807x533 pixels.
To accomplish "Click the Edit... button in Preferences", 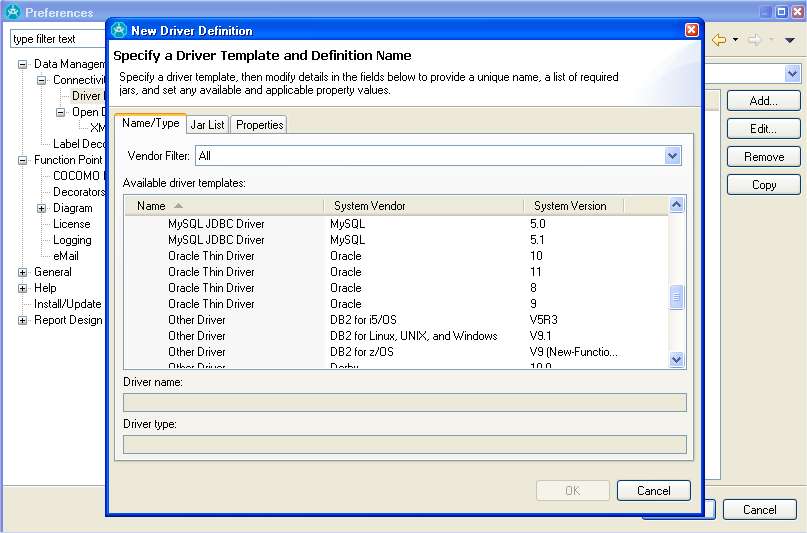I will pyautogui.click(x=764, y=129).
